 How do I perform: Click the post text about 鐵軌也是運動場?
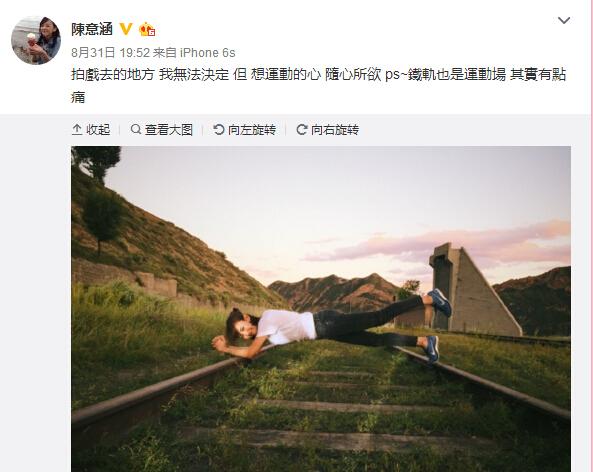pyautogui.click(x=318, y=86)
